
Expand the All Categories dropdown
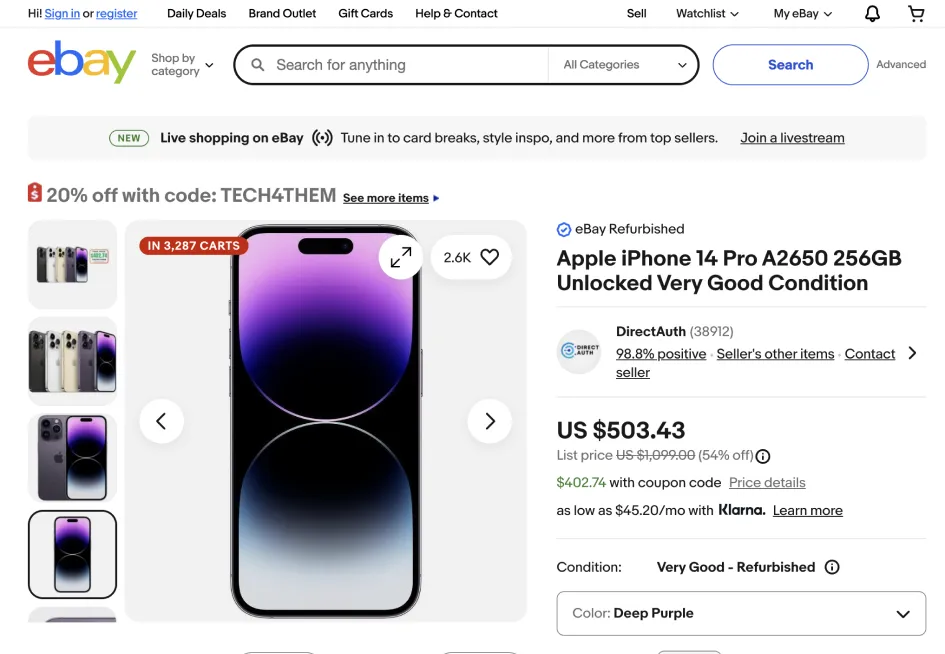[624, 65]
